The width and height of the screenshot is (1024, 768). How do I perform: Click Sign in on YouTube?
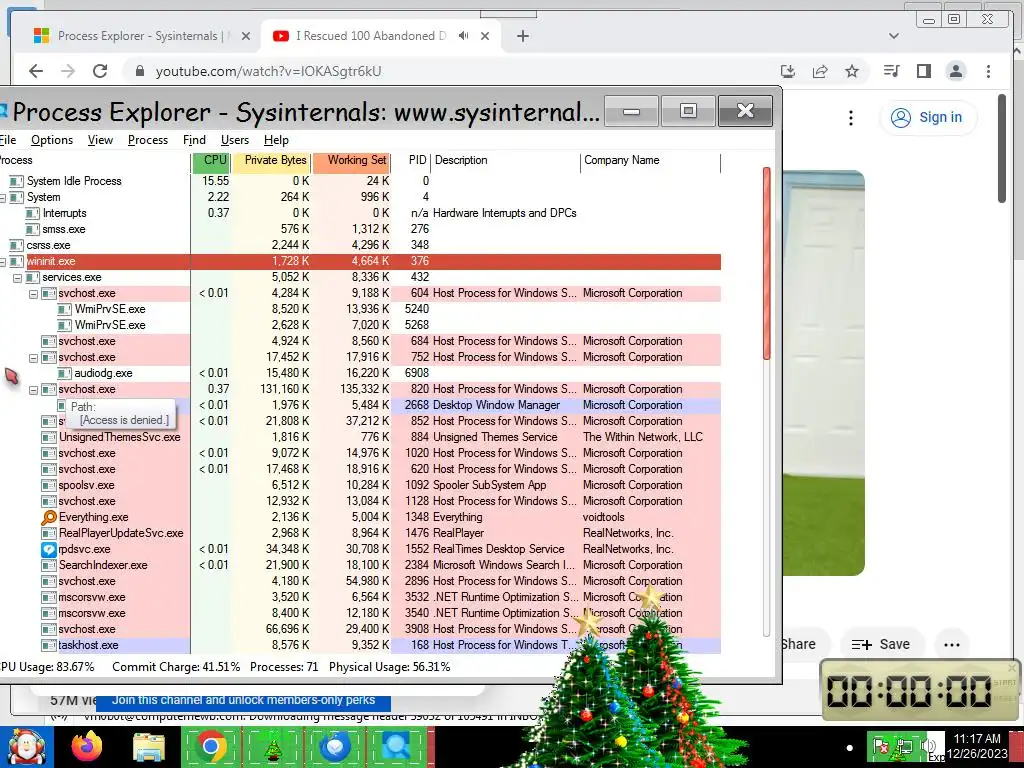[x=928, y=118]
